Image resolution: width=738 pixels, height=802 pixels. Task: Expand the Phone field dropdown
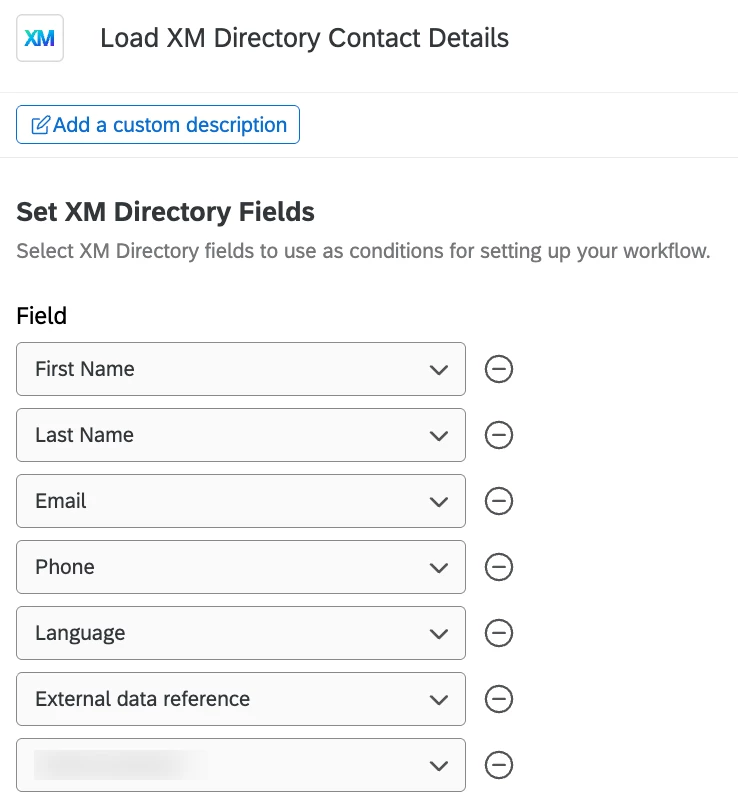241,567
